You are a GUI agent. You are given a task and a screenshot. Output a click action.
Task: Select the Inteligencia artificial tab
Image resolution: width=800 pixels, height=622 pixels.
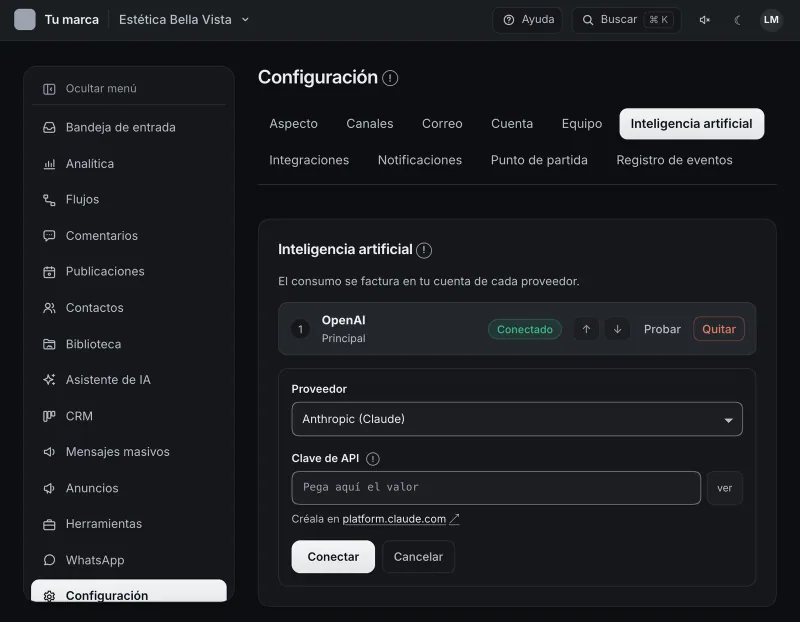(691, 124)
